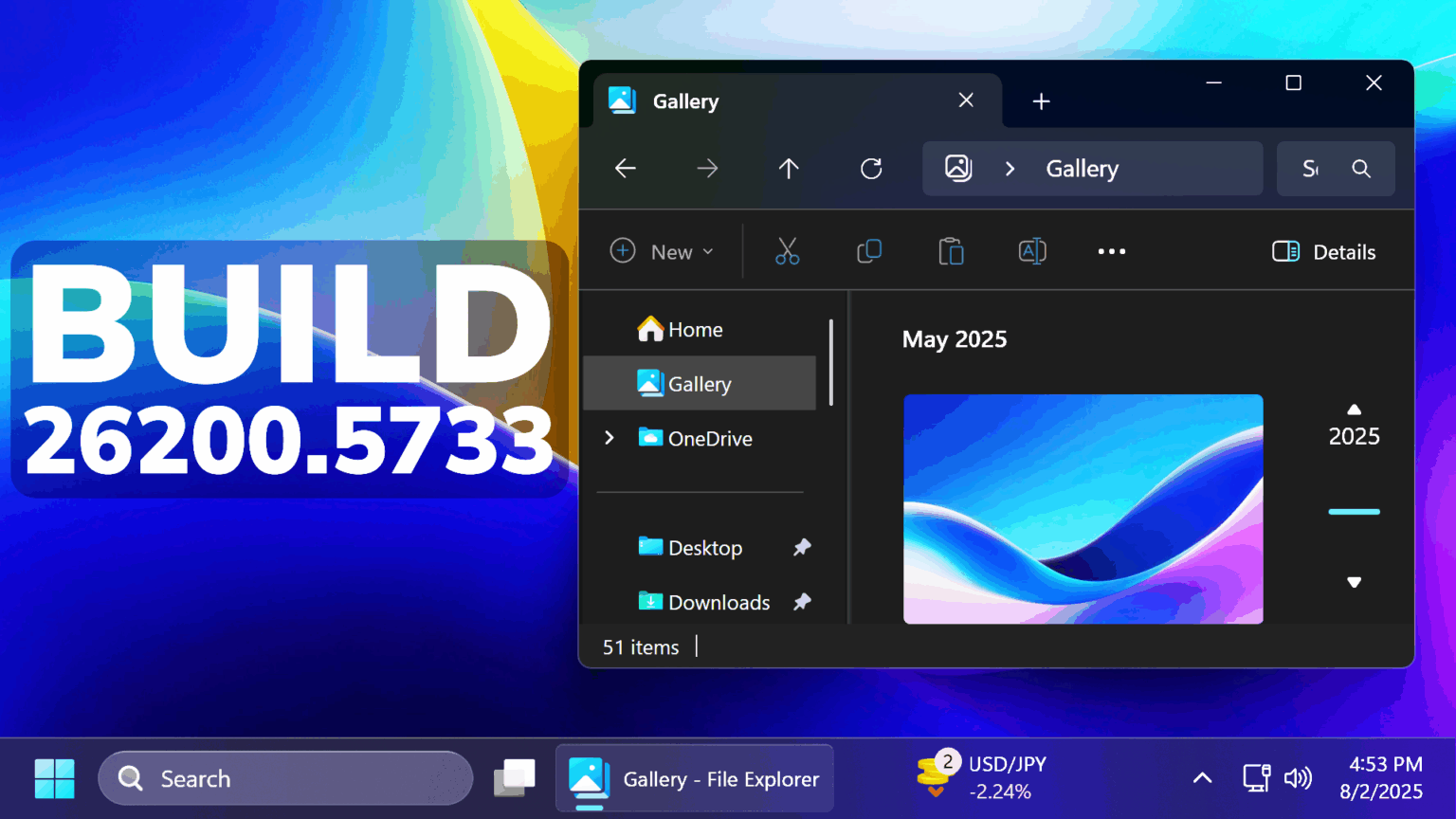Expand the OneDrive tree entry
Image resolution: width=1456 pixels, height=819 pixels.
coord(610,438)
